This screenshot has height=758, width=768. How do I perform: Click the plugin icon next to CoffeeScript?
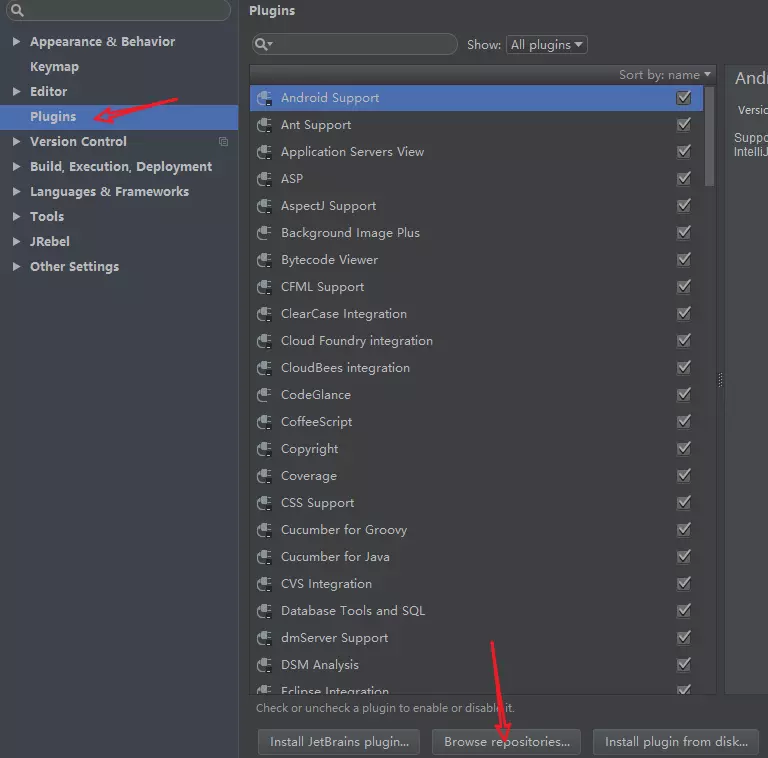click(264, 422)
